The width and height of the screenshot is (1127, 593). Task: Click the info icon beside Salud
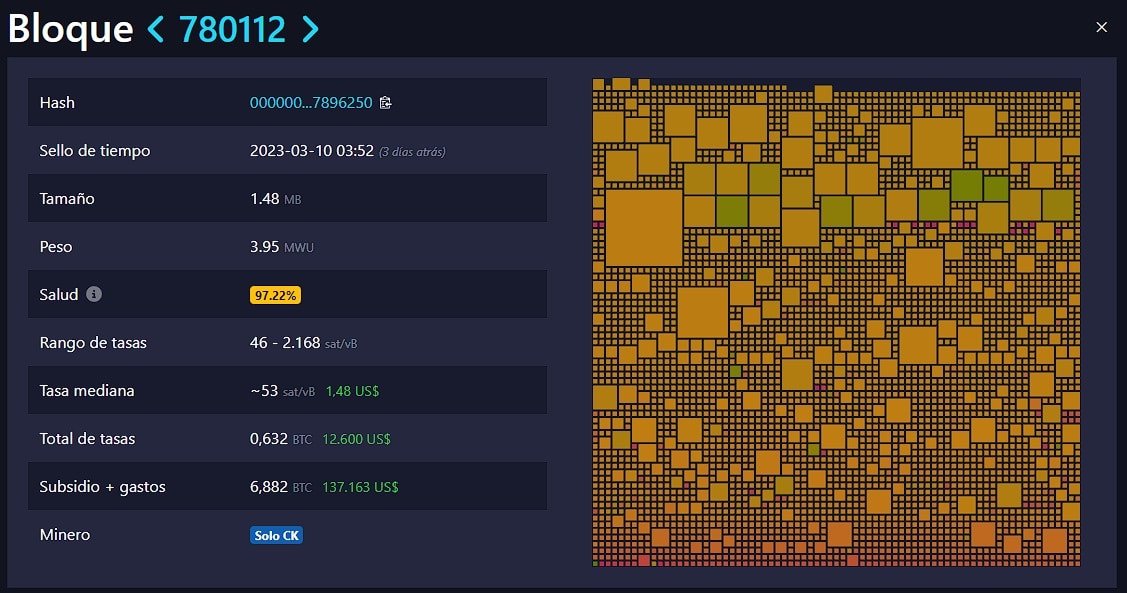pyautogui.click(x=94, y=294)
